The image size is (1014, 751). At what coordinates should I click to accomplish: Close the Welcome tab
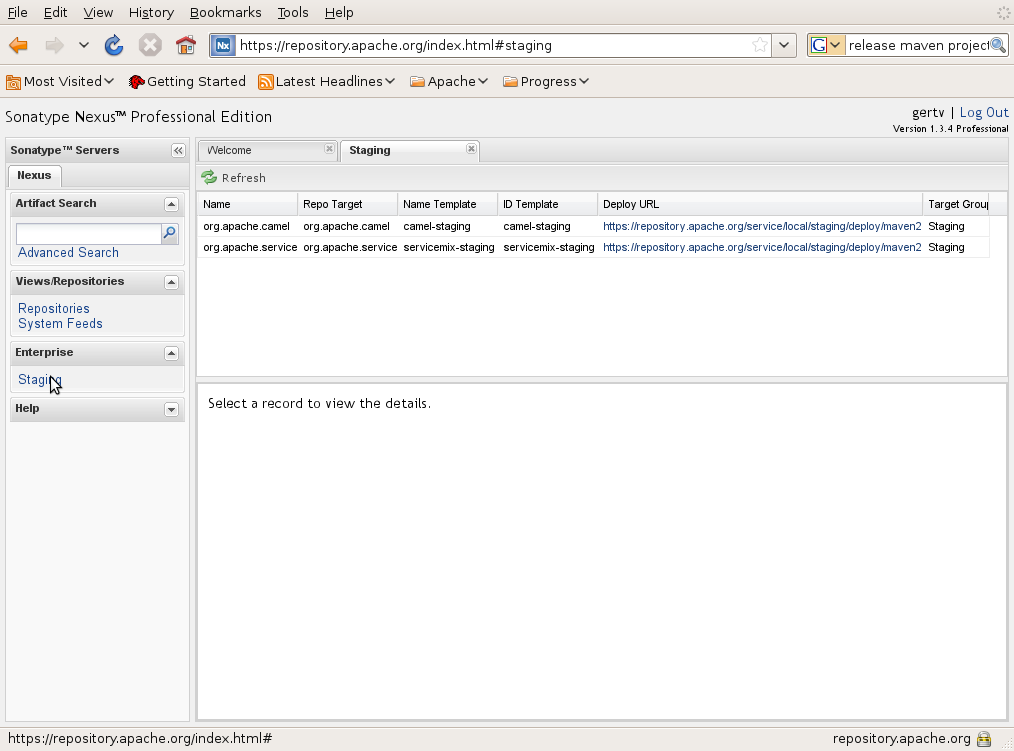click(329, 149)
